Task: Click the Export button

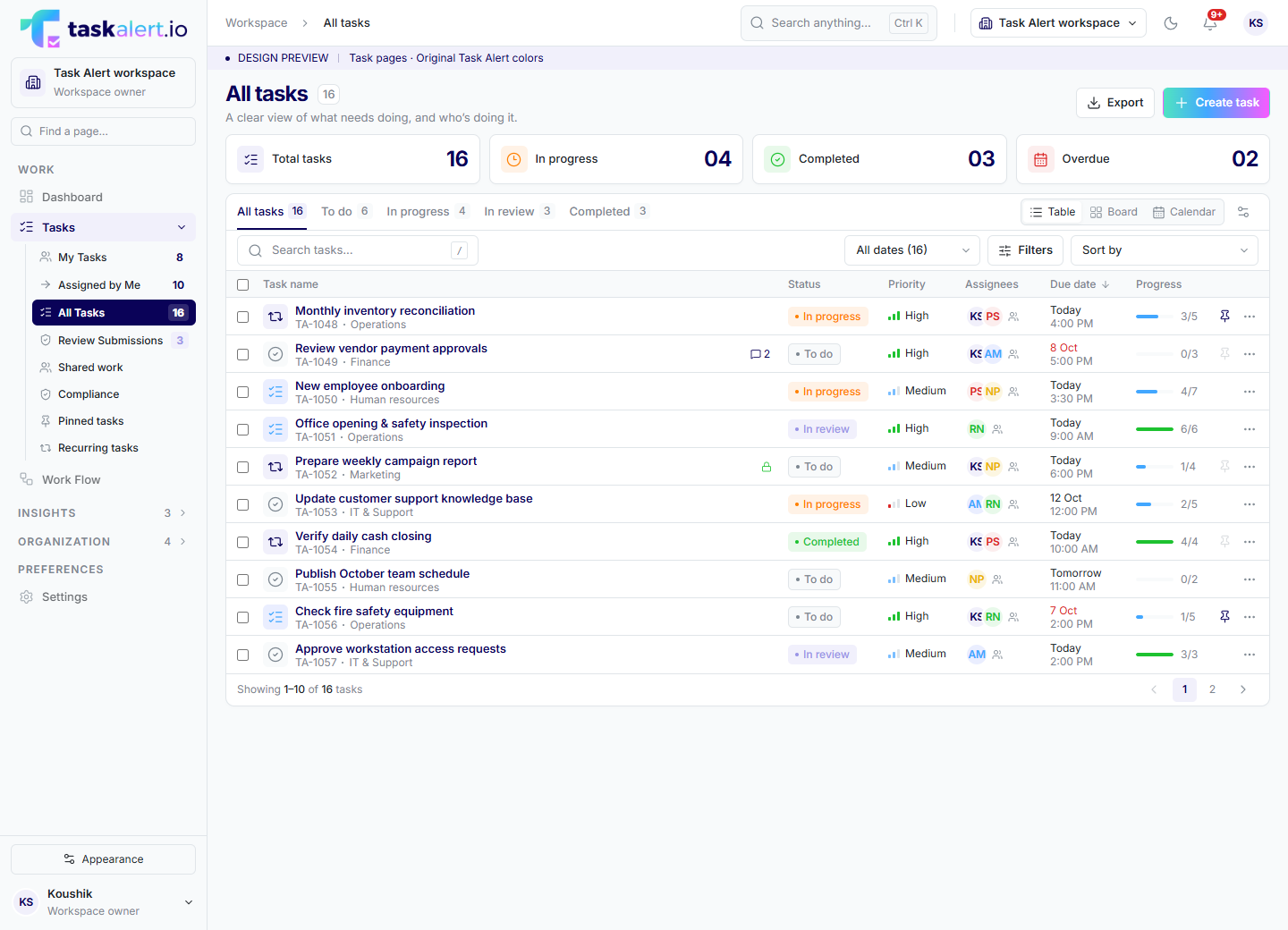Action: (x=1115, y=103)
